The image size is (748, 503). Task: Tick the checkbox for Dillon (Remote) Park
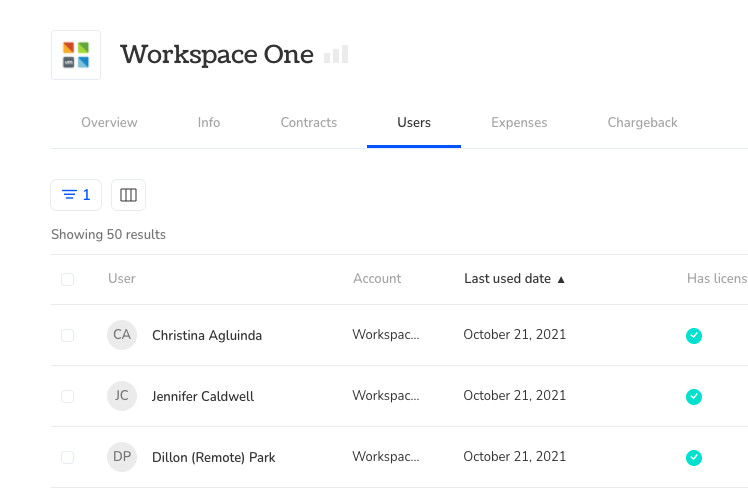pyautogui.click(x=68, y=458)
